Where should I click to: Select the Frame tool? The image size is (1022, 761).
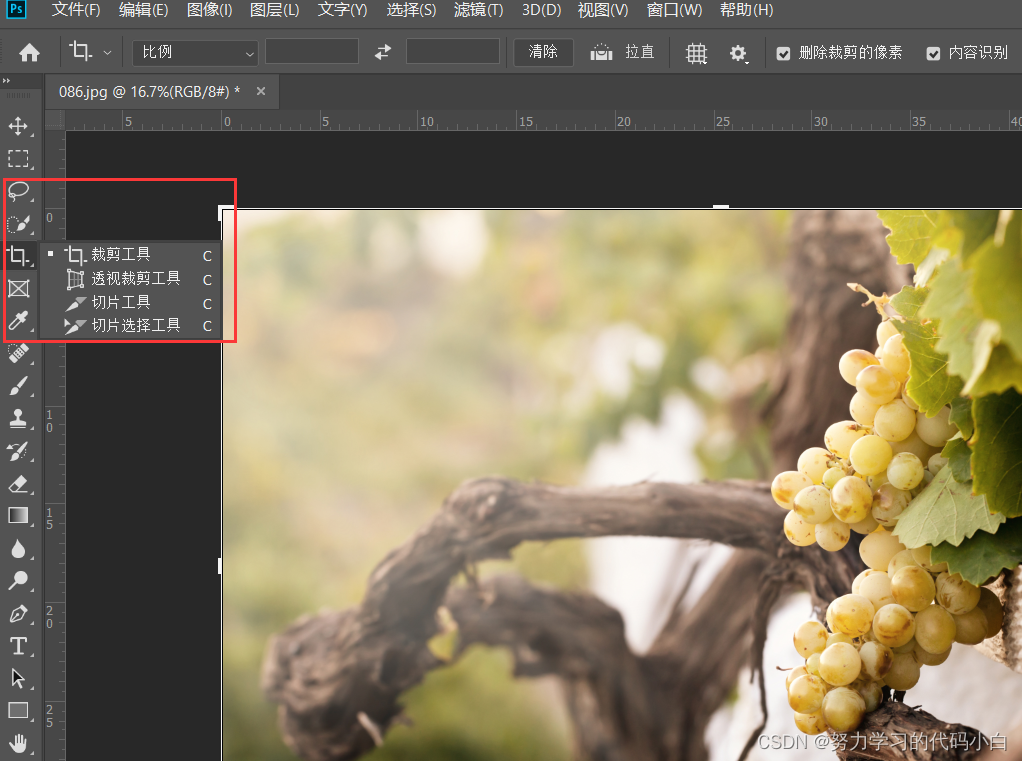coord(18,288)
